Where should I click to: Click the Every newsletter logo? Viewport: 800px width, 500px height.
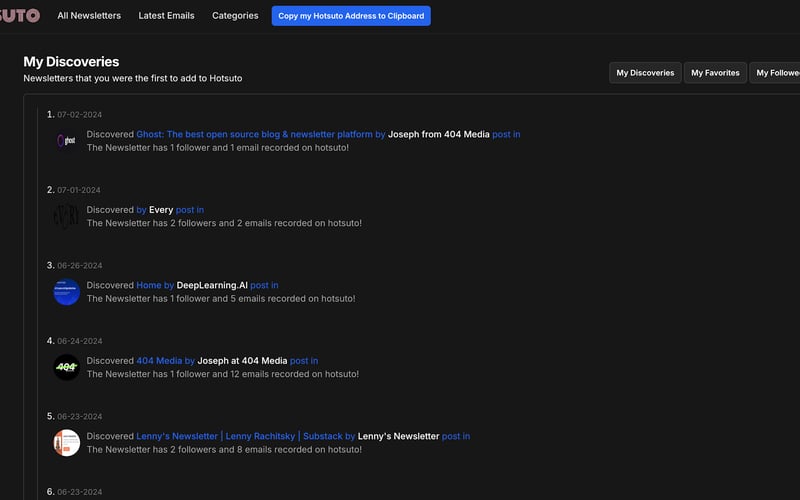(66, 216)
